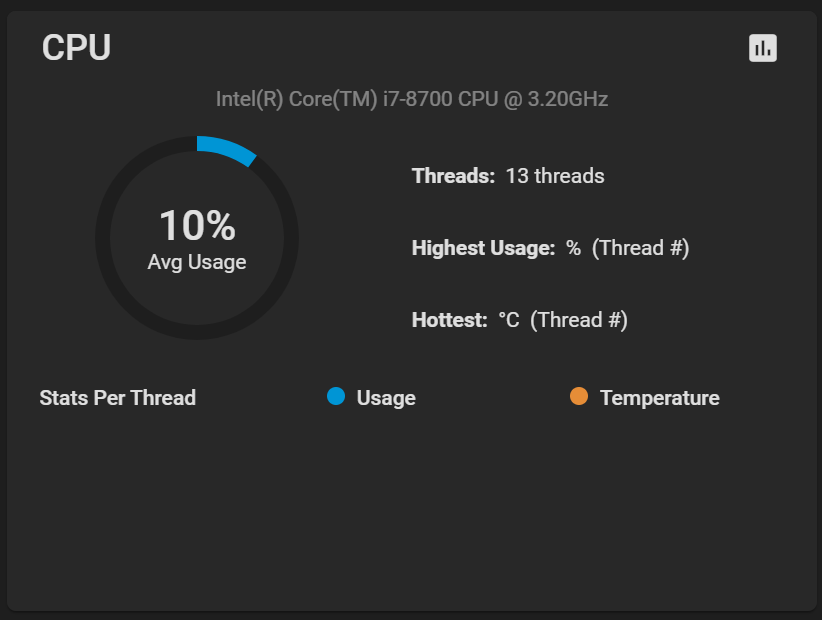Click the Highest Usage label
Viewport: 822px width, 620px height.
(x=483, y=248)
